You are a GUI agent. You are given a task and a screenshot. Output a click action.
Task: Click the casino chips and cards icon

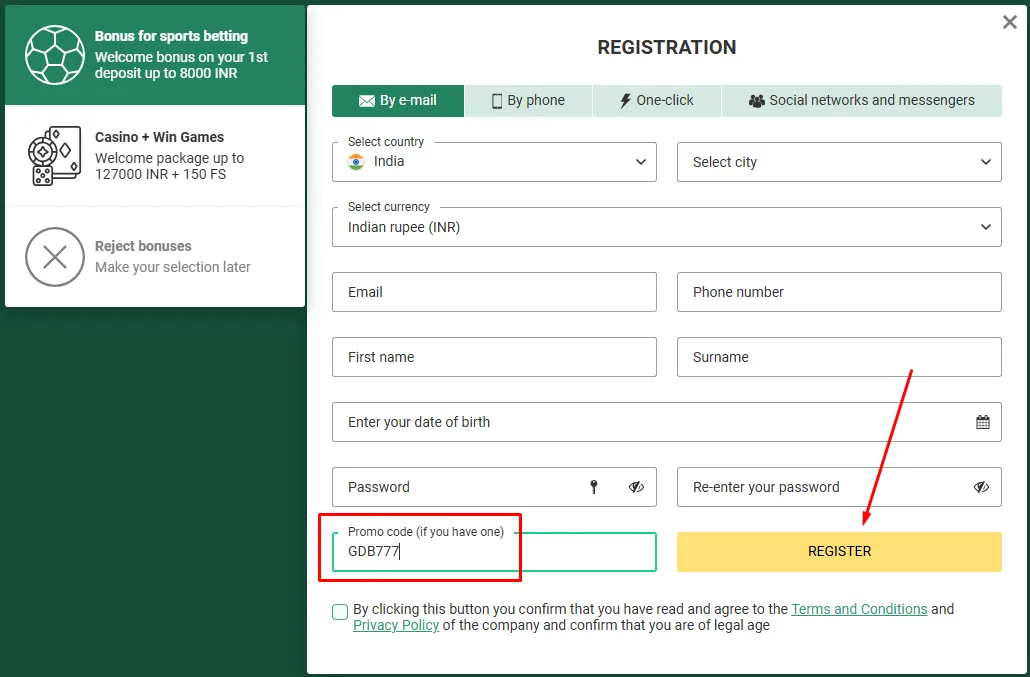pos(55,156)
